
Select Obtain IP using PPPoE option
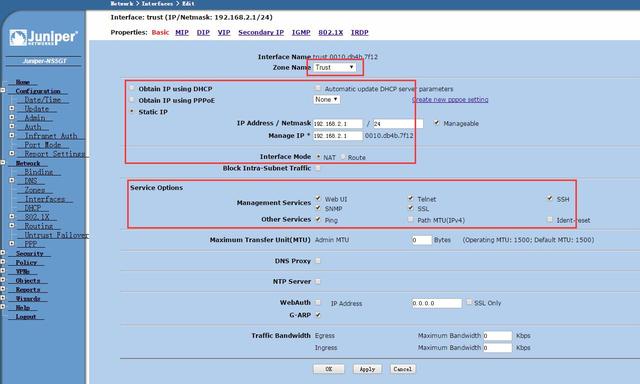click(x=132, y=100)
